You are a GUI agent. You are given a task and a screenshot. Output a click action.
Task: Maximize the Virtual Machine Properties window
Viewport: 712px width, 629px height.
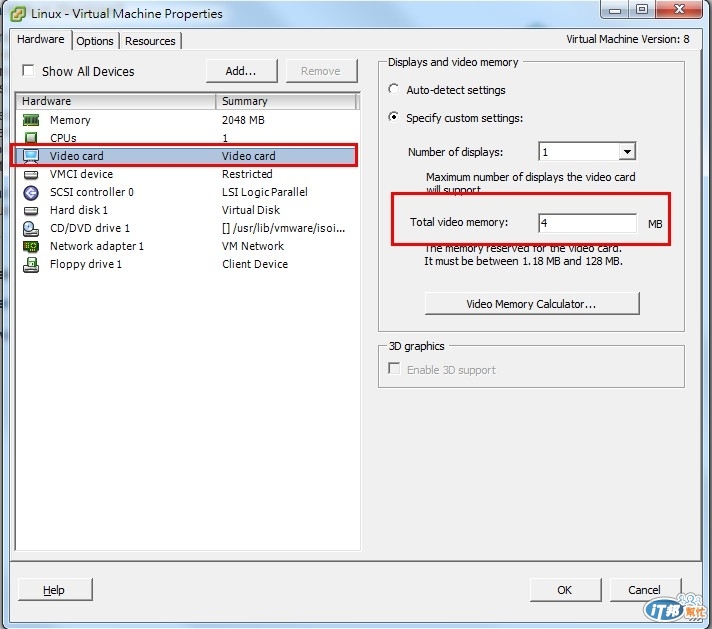point(642,9)
